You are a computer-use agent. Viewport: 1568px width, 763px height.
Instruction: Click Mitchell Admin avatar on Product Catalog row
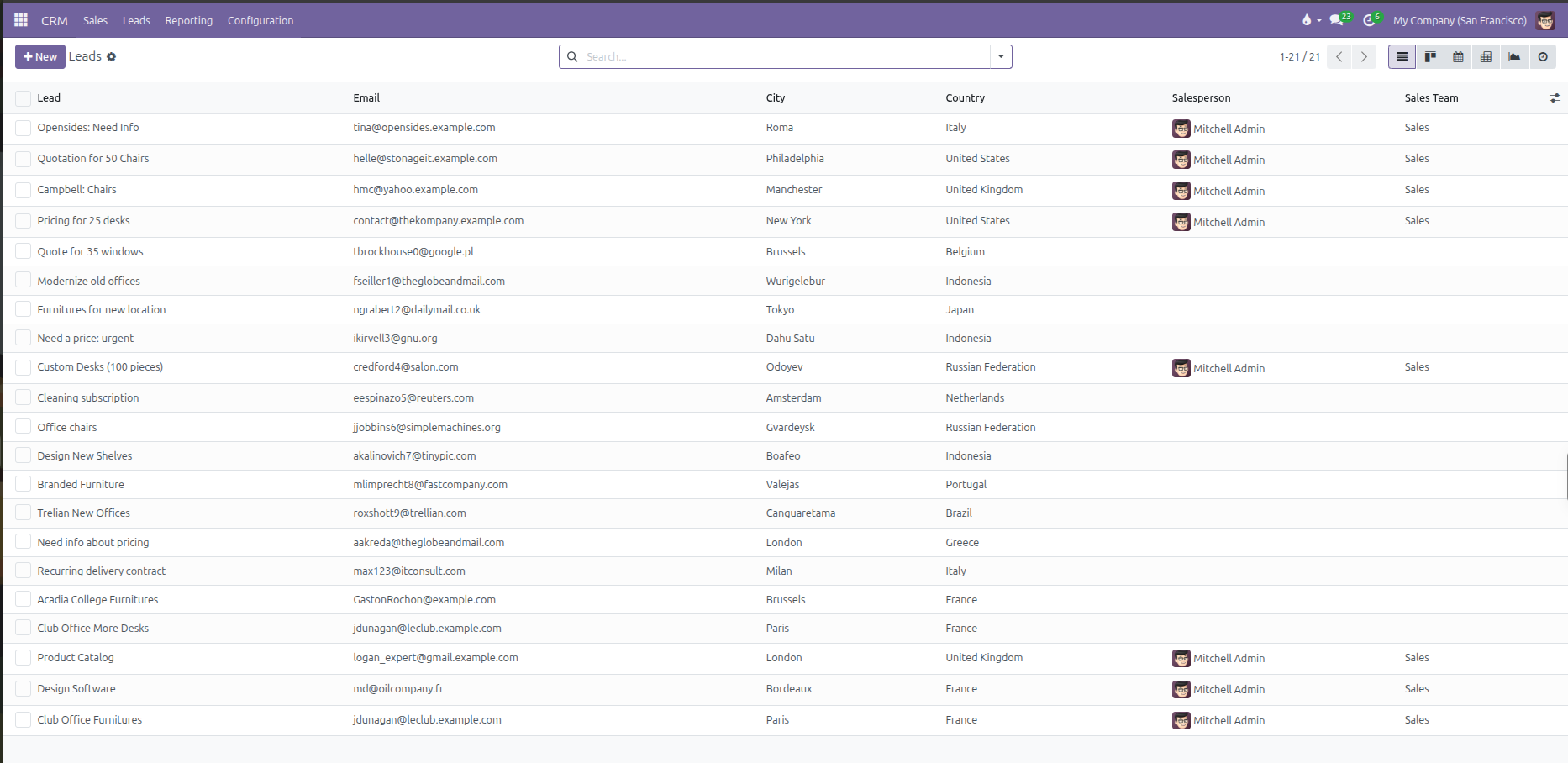click(1181, 658)
